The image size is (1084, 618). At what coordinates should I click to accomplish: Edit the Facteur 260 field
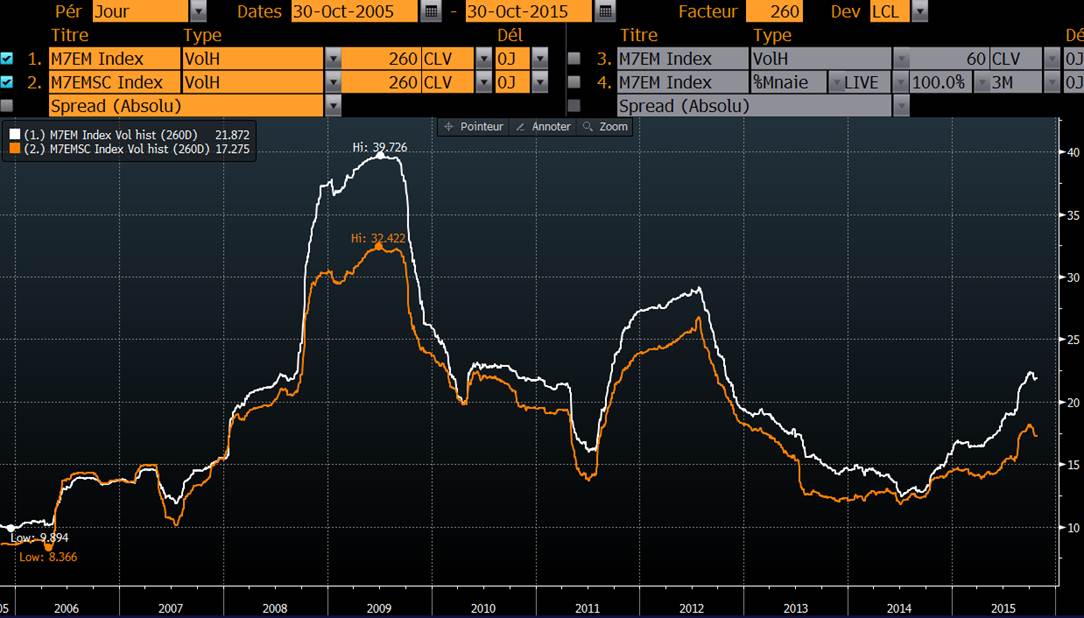774,11
